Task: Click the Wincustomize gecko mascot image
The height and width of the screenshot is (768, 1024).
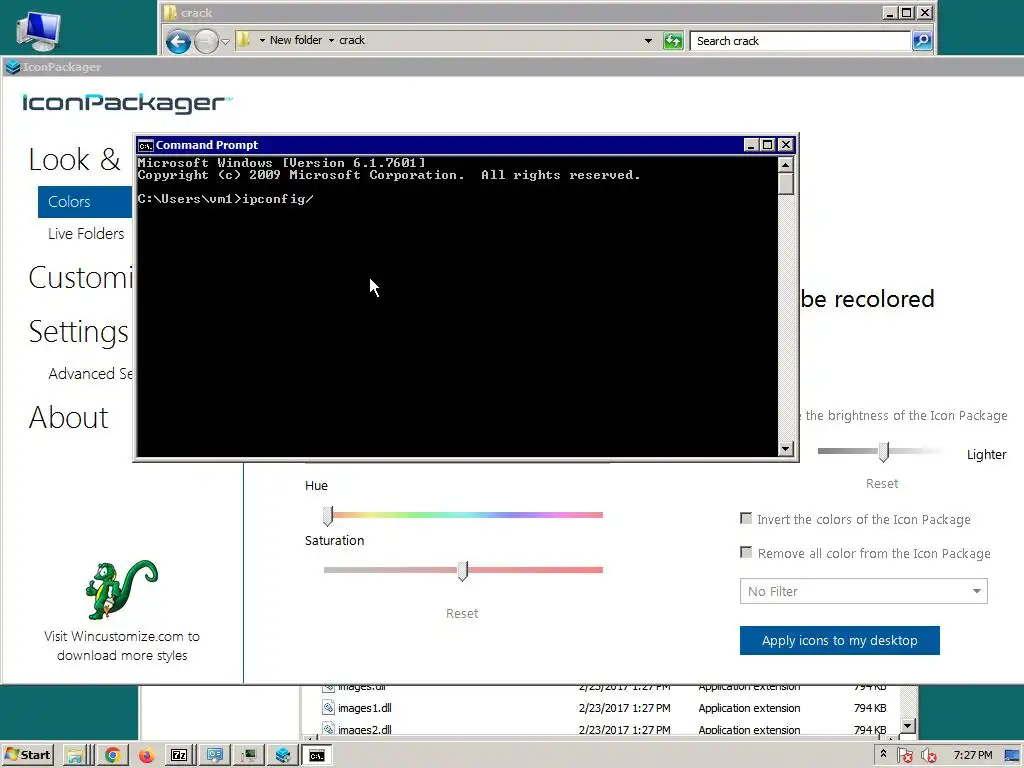Action: 121,589
